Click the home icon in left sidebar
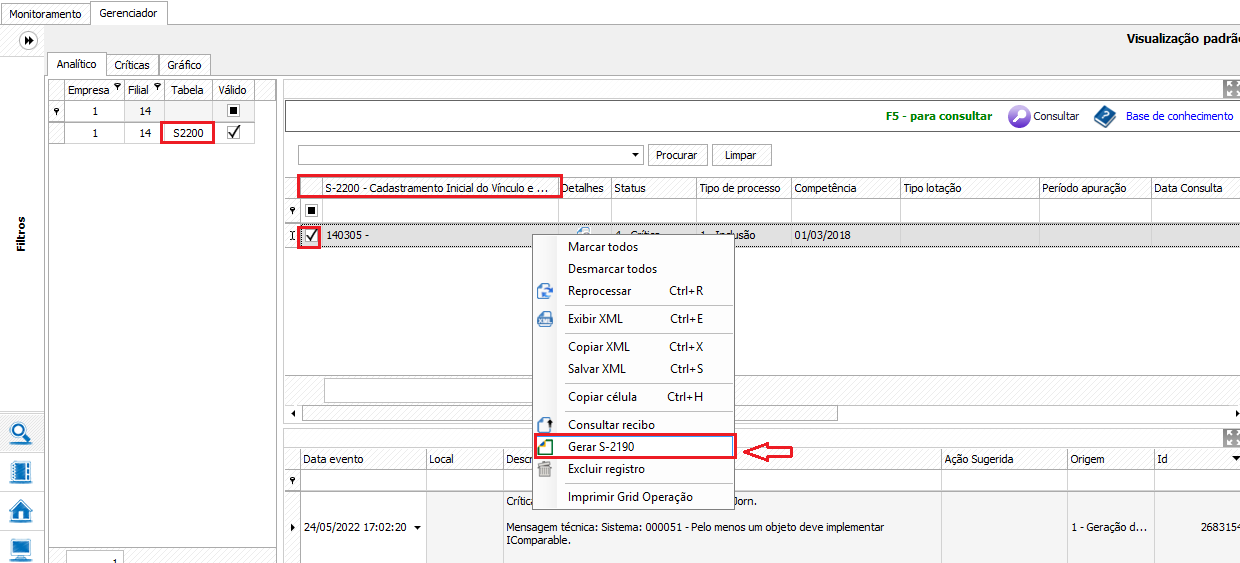This screenshot has width=1240, height=563. (x=21, y=510)
